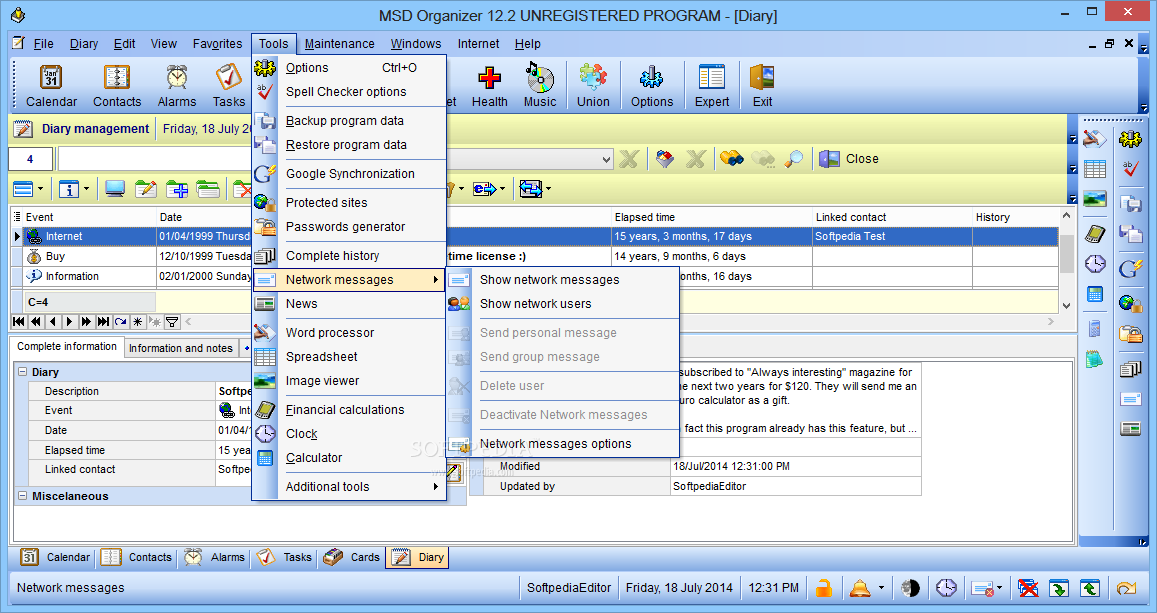1157x613 pixels.
Task: Collapse the Miscelaneous group
Action: (x=22, y=496)
